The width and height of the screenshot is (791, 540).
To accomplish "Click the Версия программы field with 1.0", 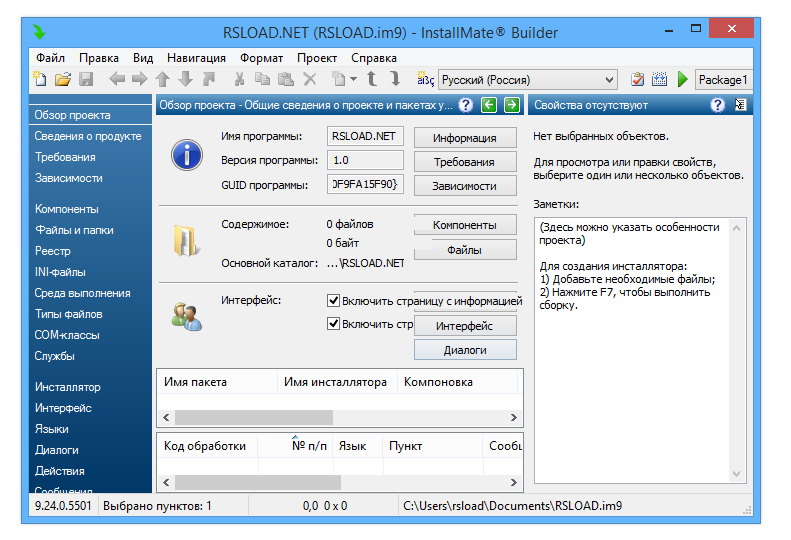I will point(365,160).
